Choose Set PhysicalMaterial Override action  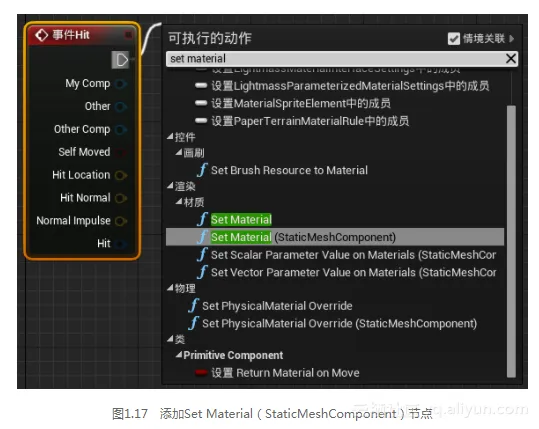(x=277, y=306)
